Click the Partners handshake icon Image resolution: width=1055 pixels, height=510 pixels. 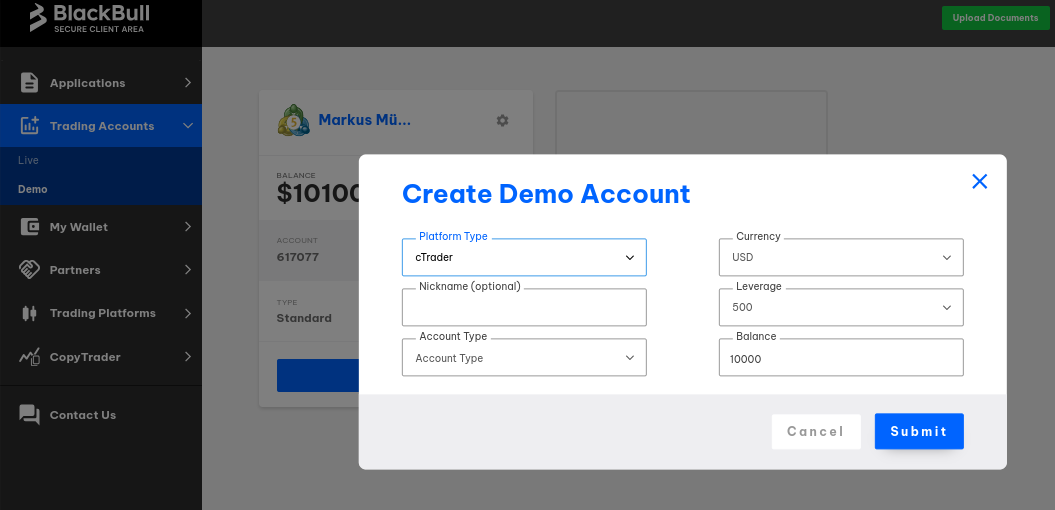coord(29,270)
